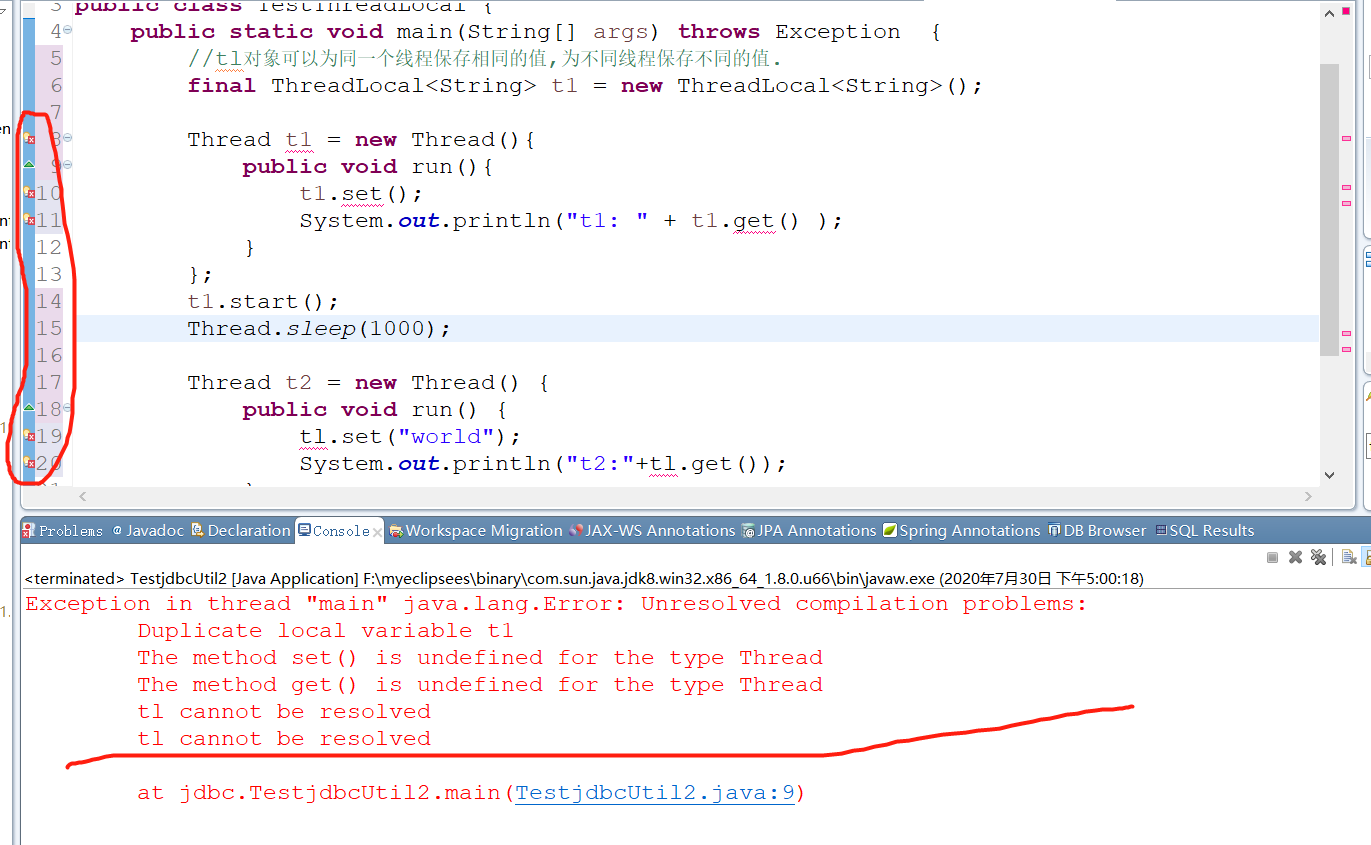The image size is (1371, 845).
Task: Click the tl.set("world") statement
Action: (410, 436)
